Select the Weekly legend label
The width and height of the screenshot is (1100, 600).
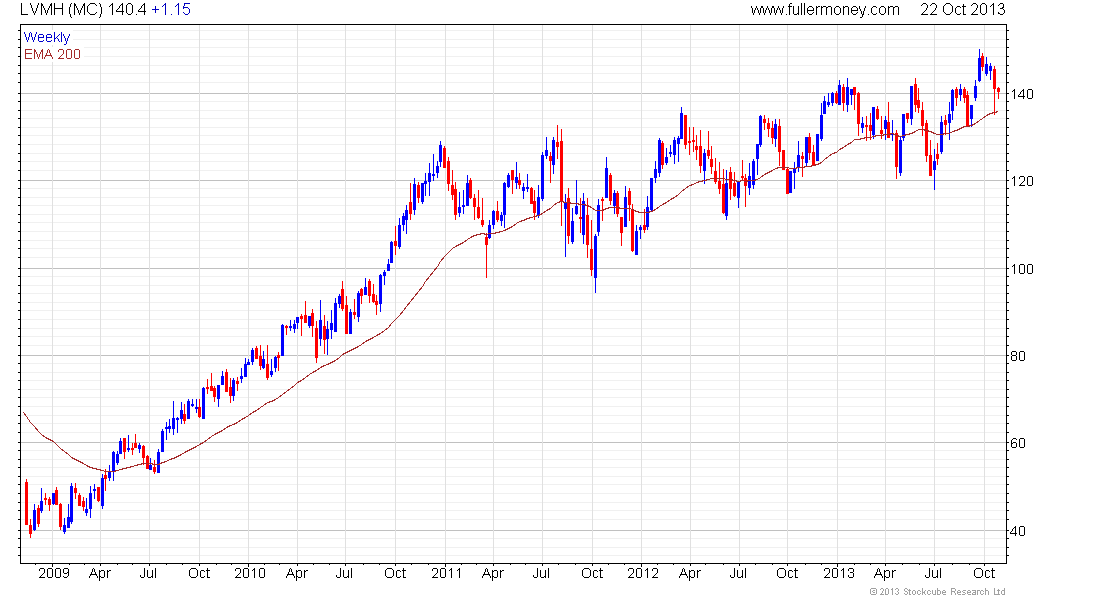(x=47, y=38)
